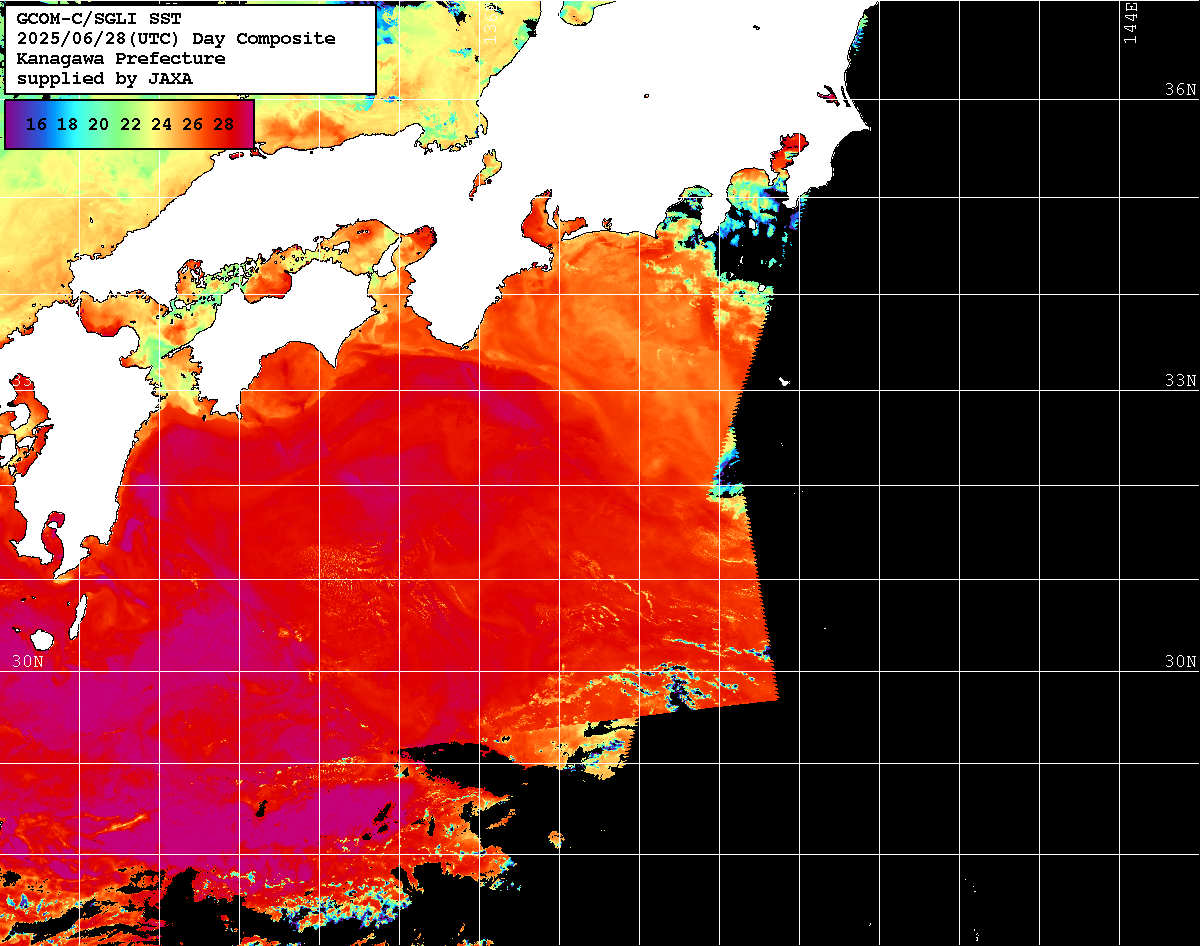Click the 26 label on temperature legend

point(193,125)
